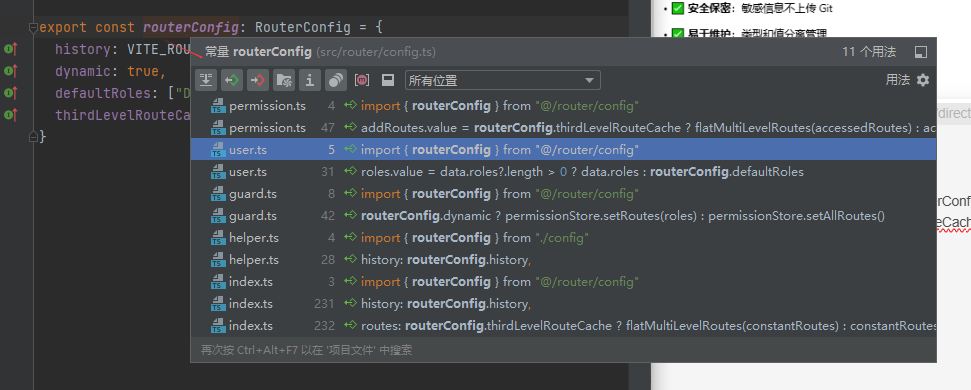Viewport: 971px width, 390px height.
Task: Open the 所有位置 scope dropdown
Action: [x=502, y=80]
